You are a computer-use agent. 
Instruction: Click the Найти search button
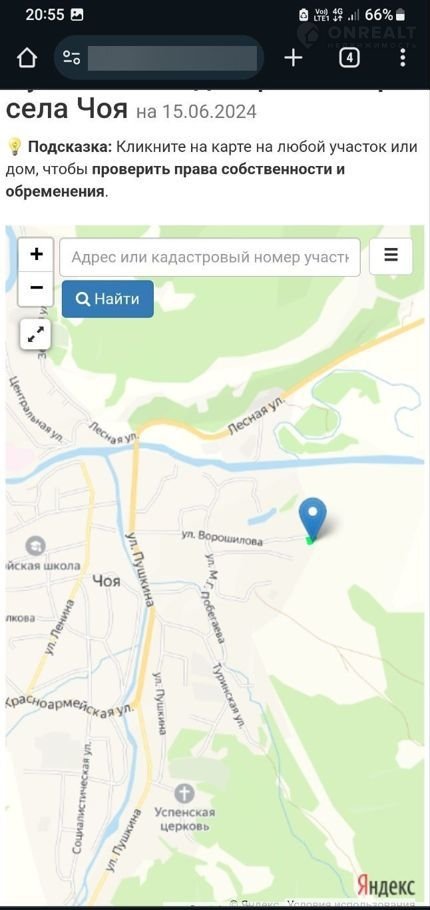(108, 299)
